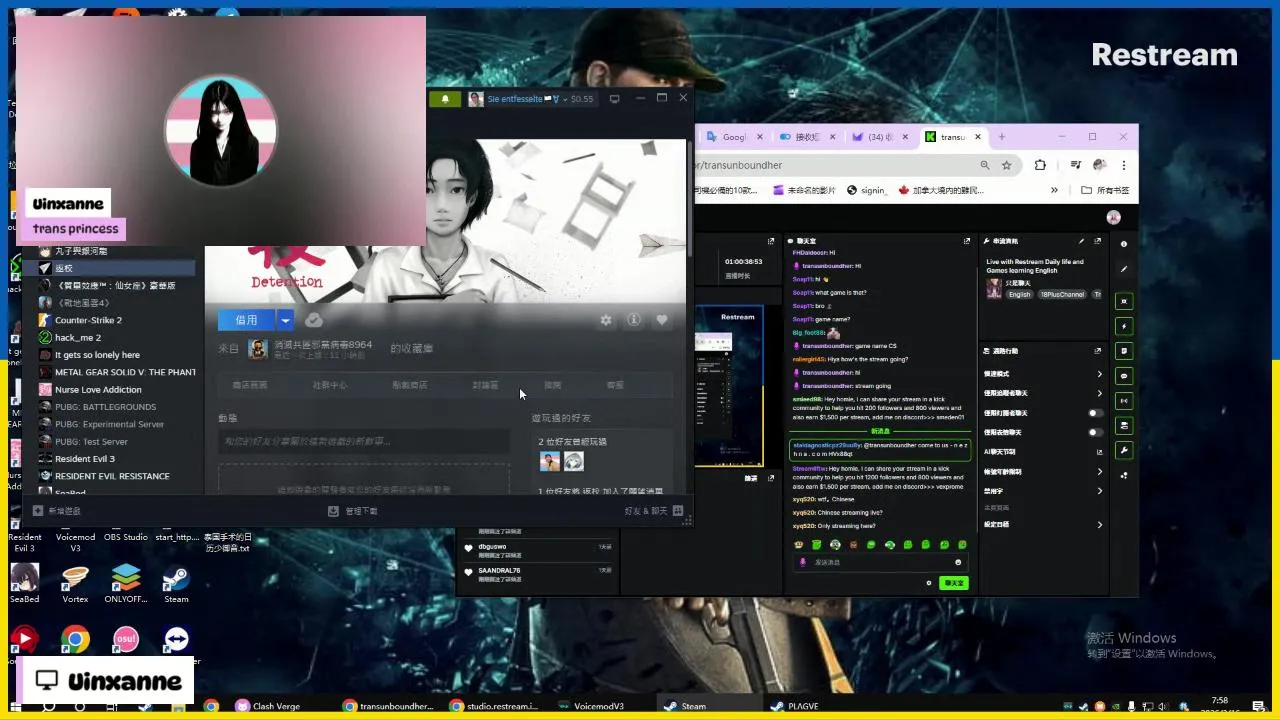Click the English tag in stream info

pyautogui.click(x=1019, y=295)
